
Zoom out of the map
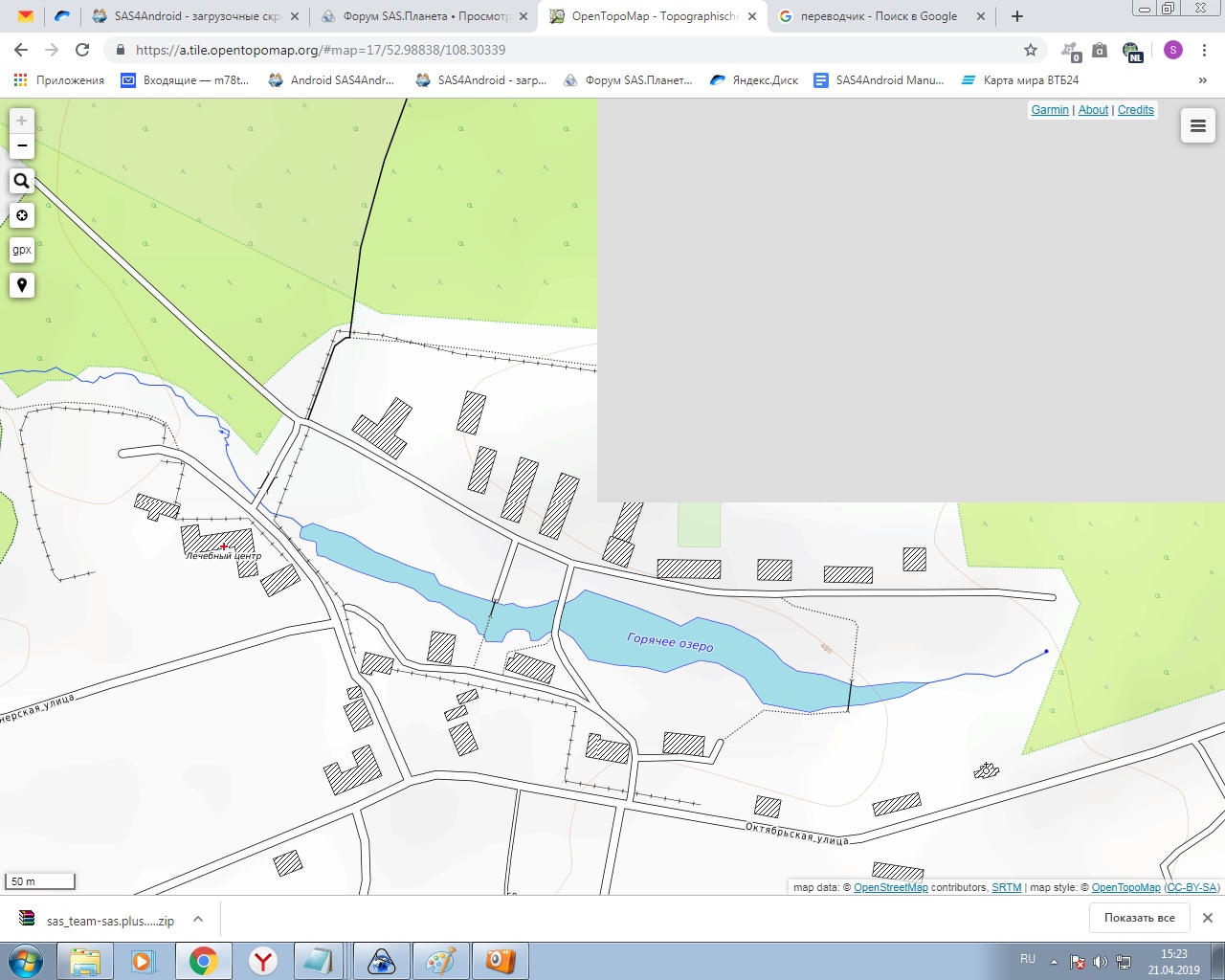22,146
